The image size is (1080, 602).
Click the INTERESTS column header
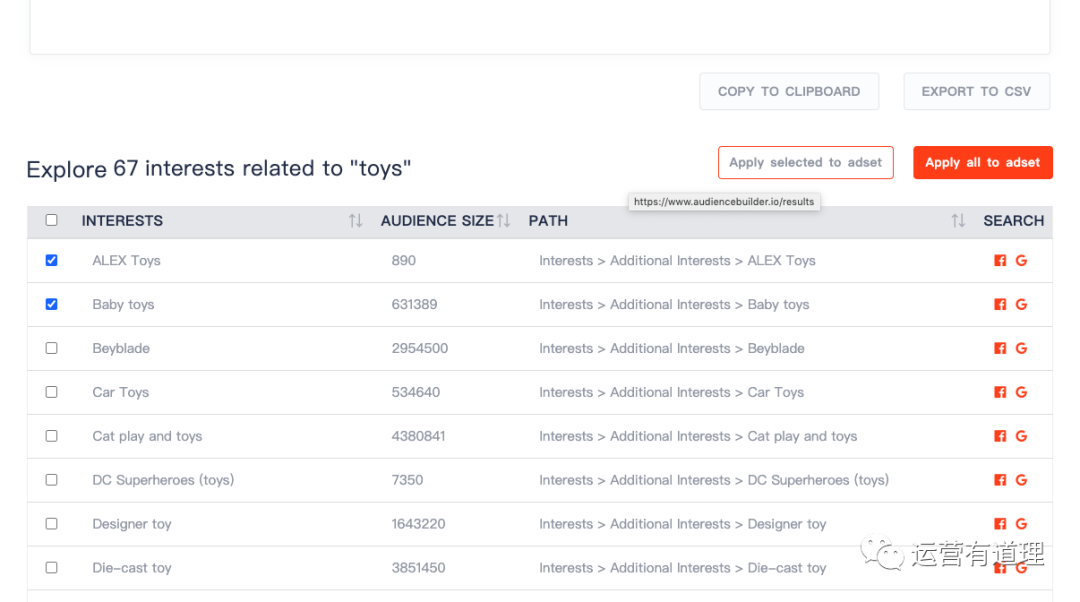122,221
